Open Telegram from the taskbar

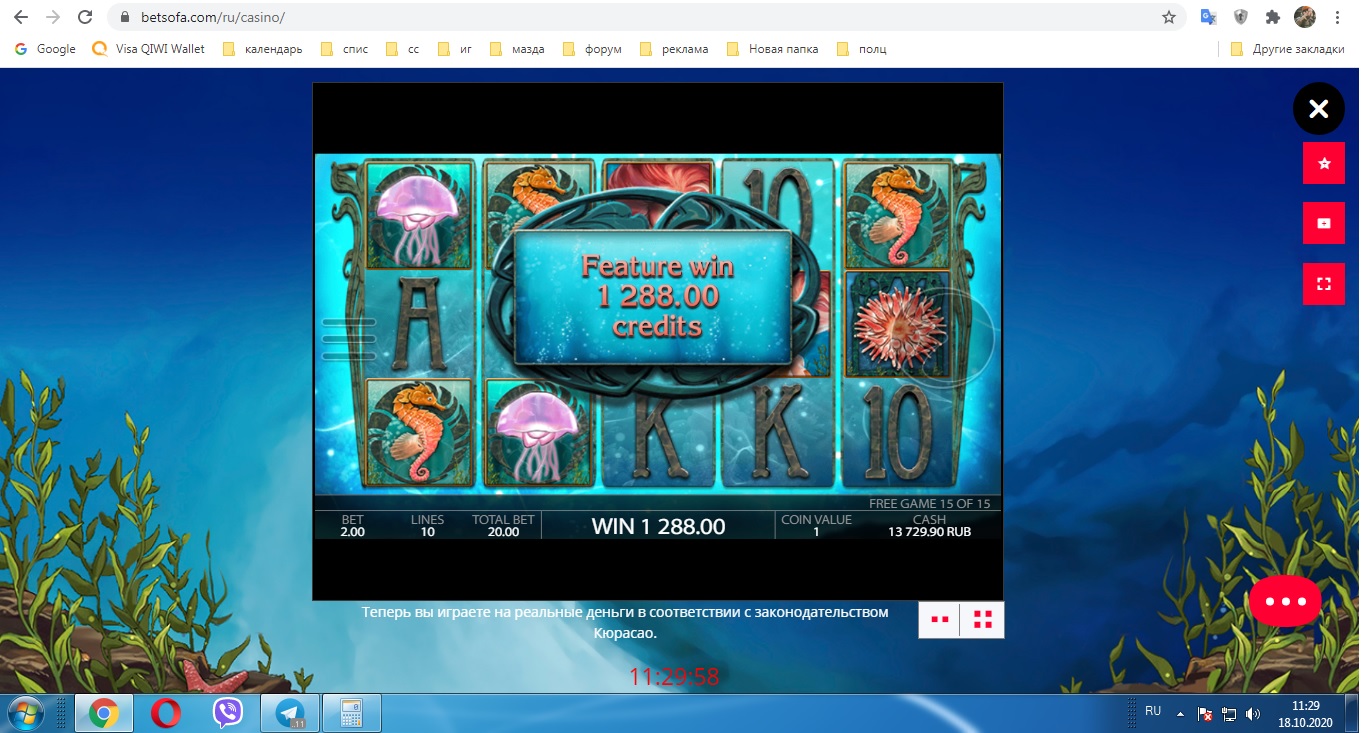(x=290, y=713)
